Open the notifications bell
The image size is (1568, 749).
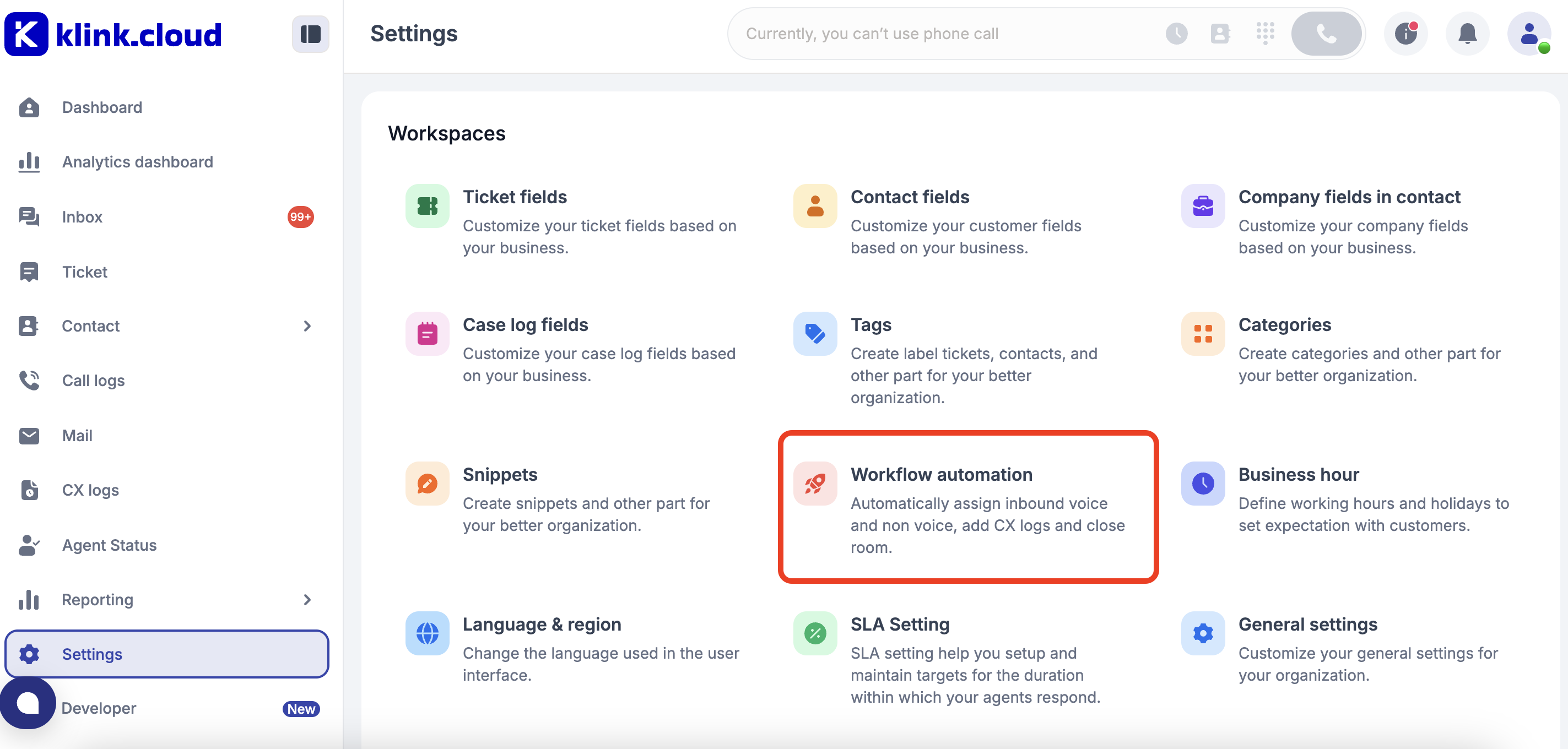coord(1467,34)
